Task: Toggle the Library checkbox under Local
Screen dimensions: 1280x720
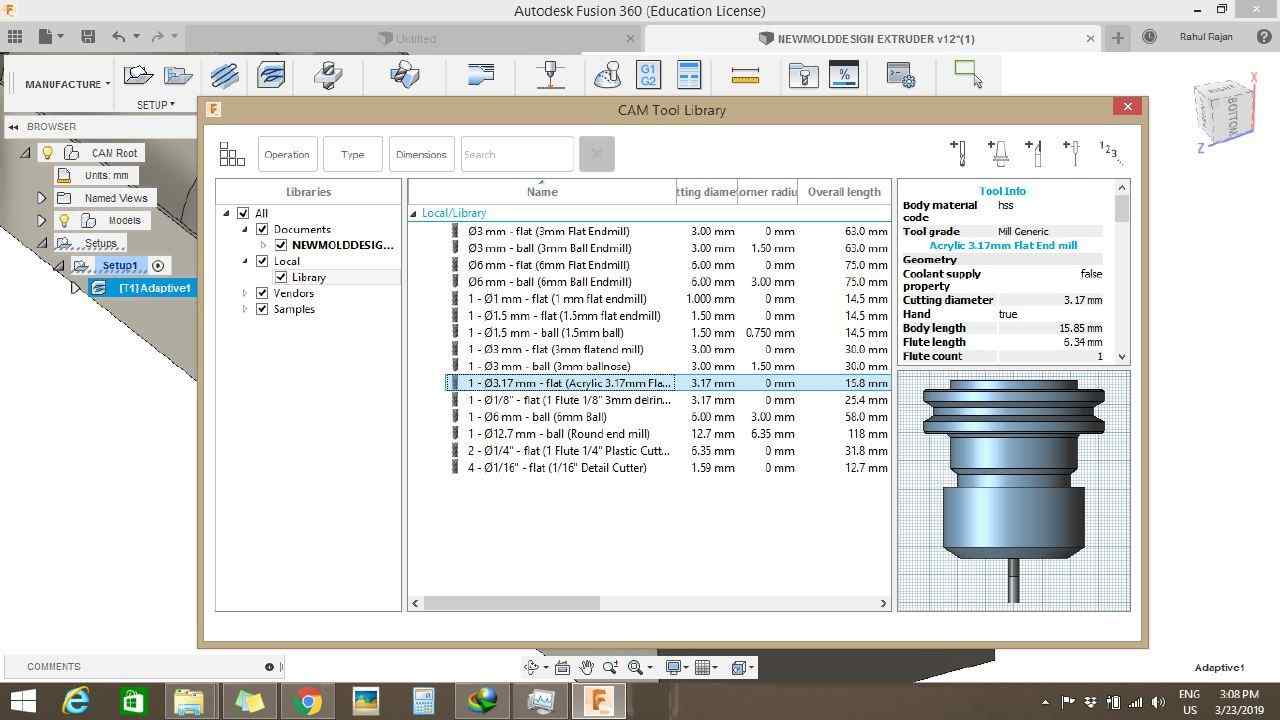Action: point(281,277)
